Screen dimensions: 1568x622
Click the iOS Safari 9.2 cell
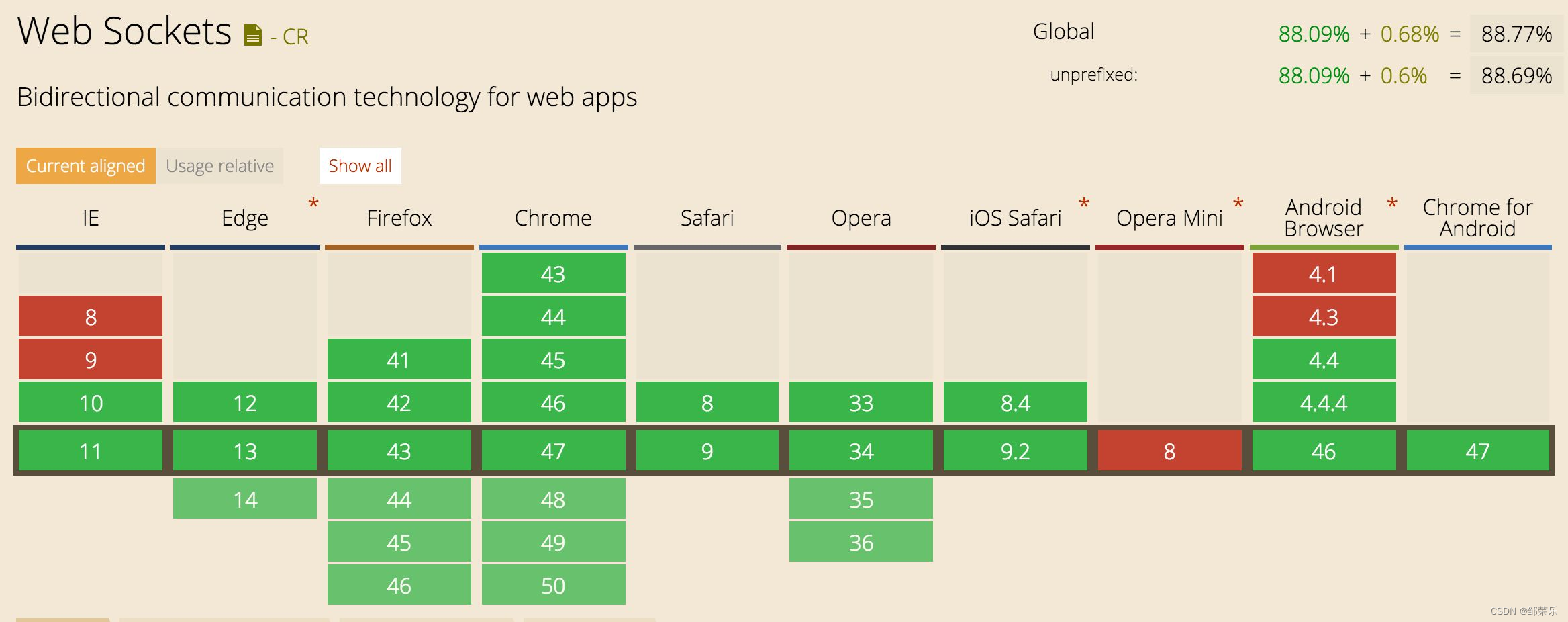(1015, 451)
